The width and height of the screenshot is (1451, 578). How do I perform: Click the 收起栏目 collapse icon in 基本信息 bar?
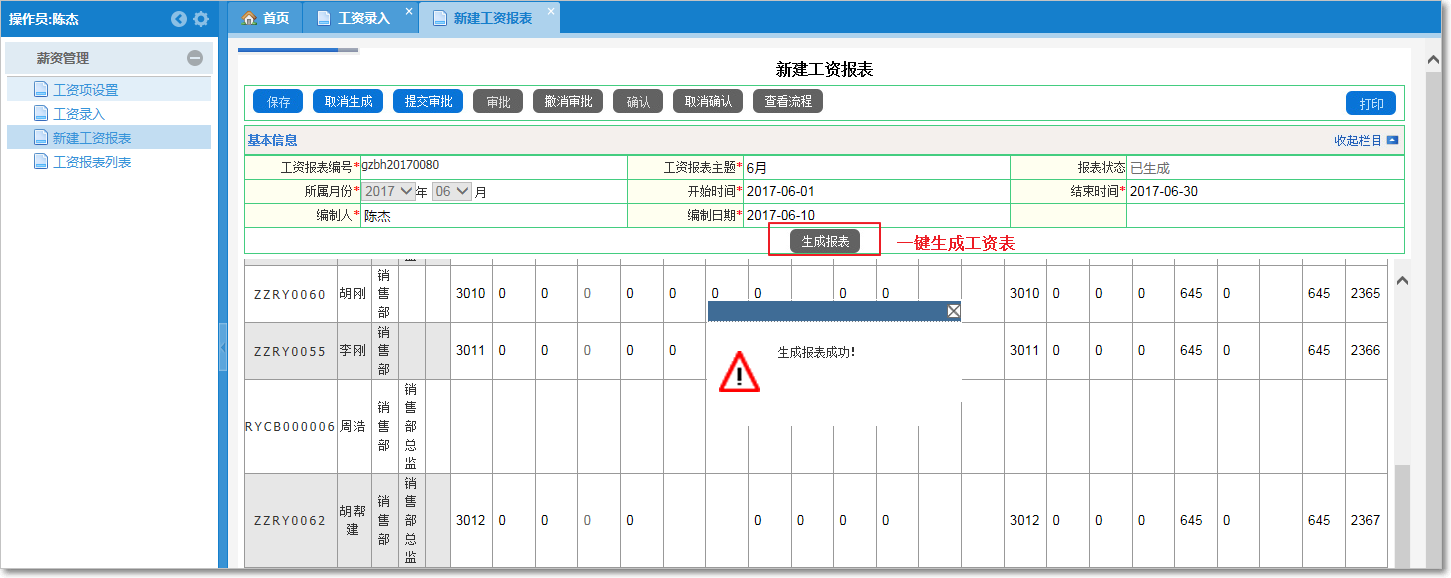click(x=1392, y=140)
